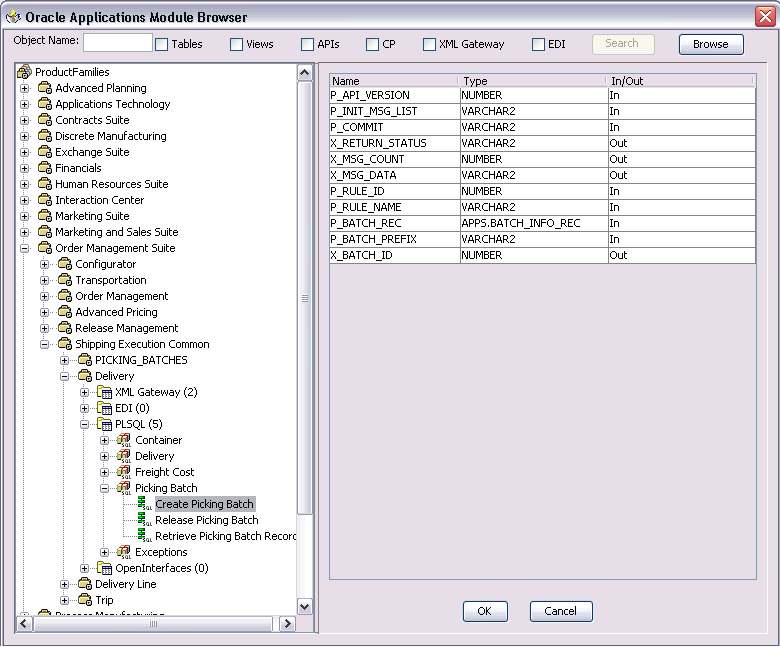Expand the Delivery Line tree node
Image resolution: width=780 pixels, height=647 pixels.
[64, 584]
